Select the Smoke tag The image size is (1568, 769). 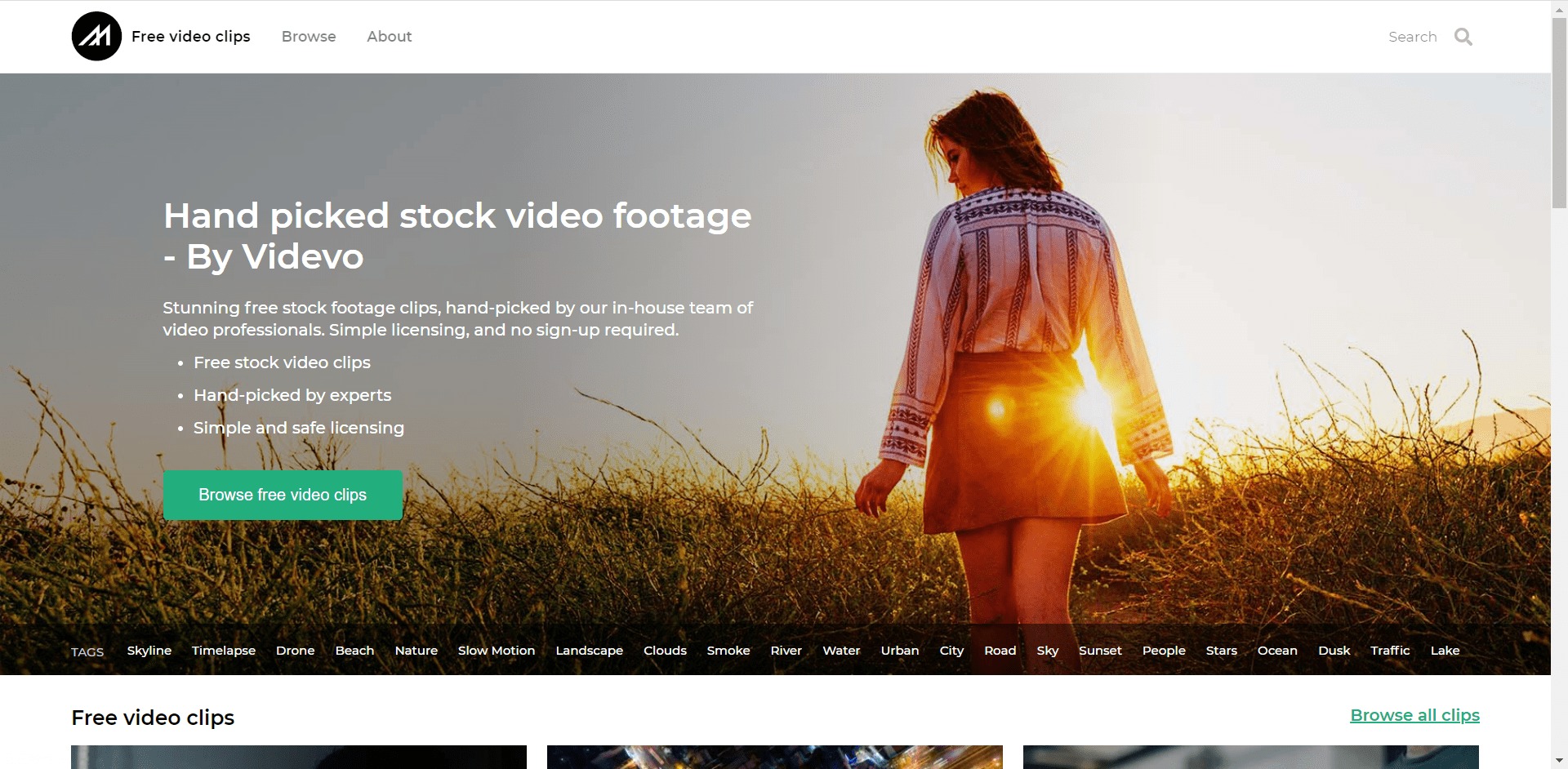(728, 651)
